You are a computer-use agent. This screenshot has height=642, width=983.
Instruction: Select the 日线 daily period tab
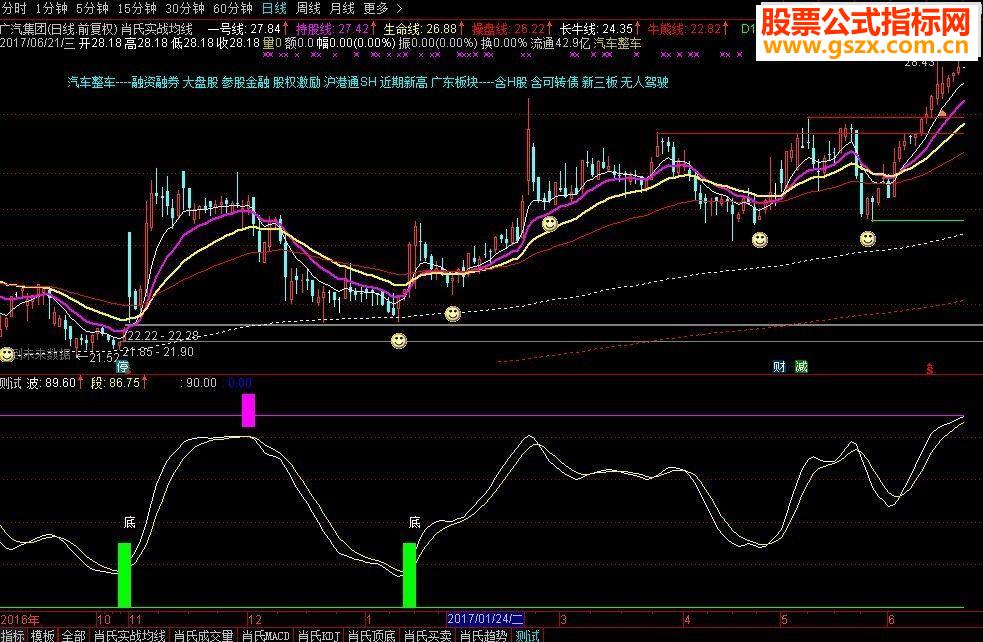pyautogui.click(x=274, y=8)
